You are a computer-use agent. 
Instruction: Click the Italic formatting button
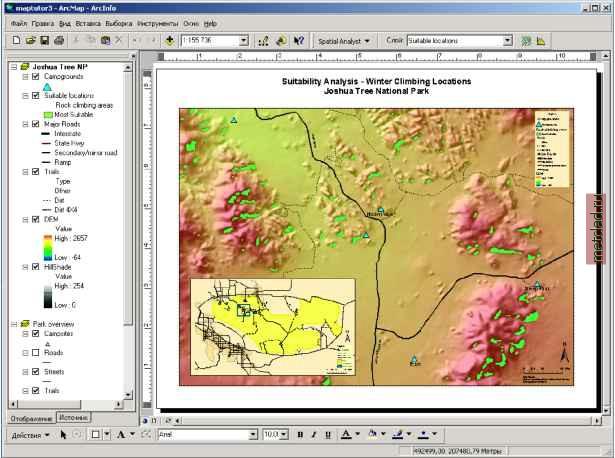pyautogui.click(x=313, y=435)
